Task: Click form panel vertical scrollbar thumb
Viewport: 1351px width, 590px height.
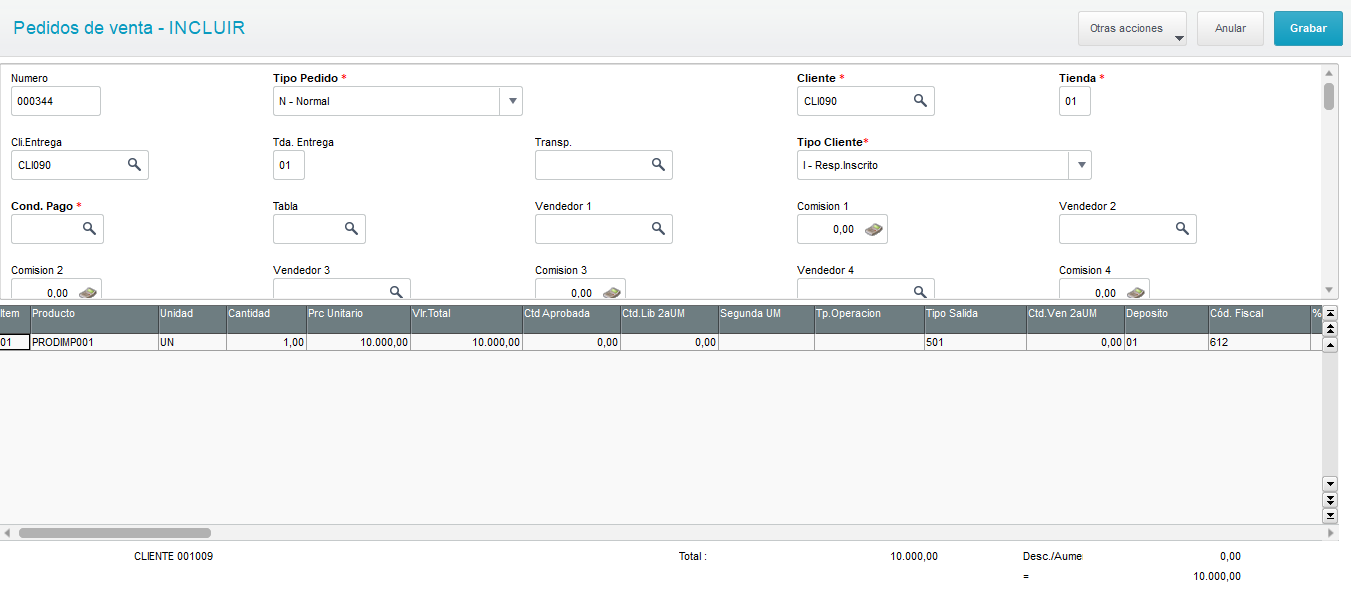Action: click(1329, 97)
